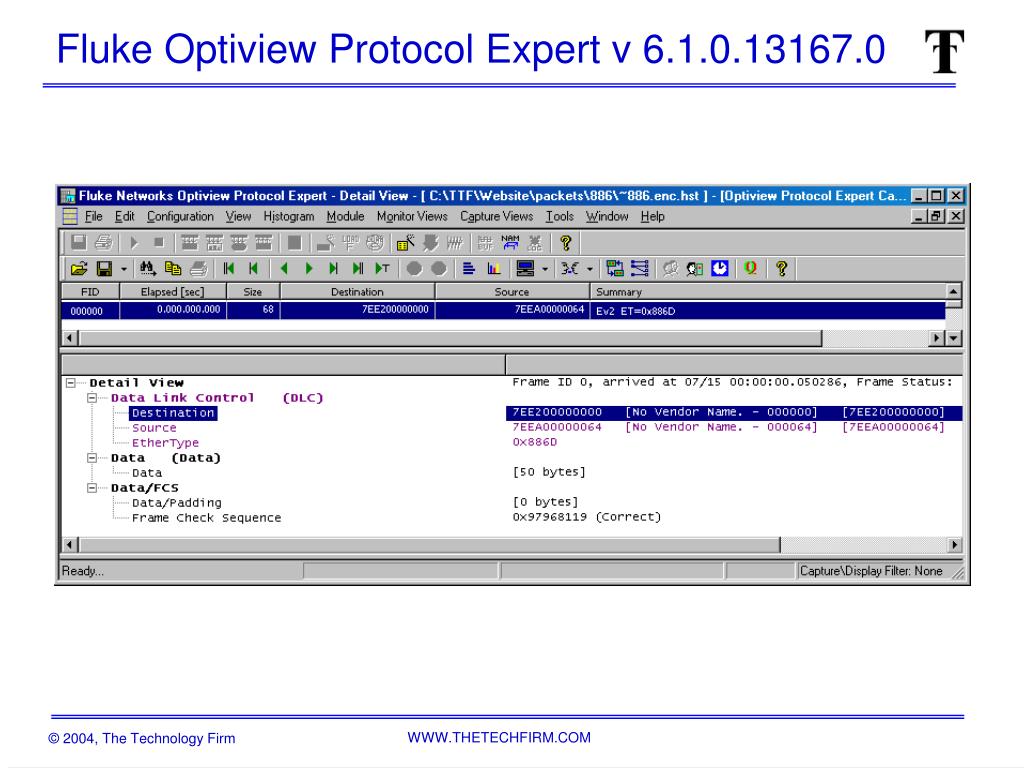Jump to last frame with green double-bar arrow
Screen dimensions: 1024x768
click(x=357, y=268)
